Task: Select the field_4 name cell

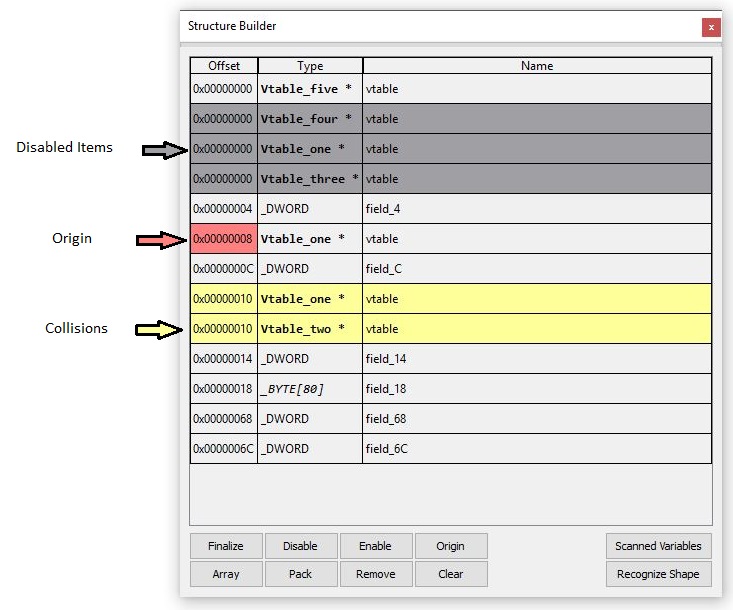Action: click(x=537, y=208)
